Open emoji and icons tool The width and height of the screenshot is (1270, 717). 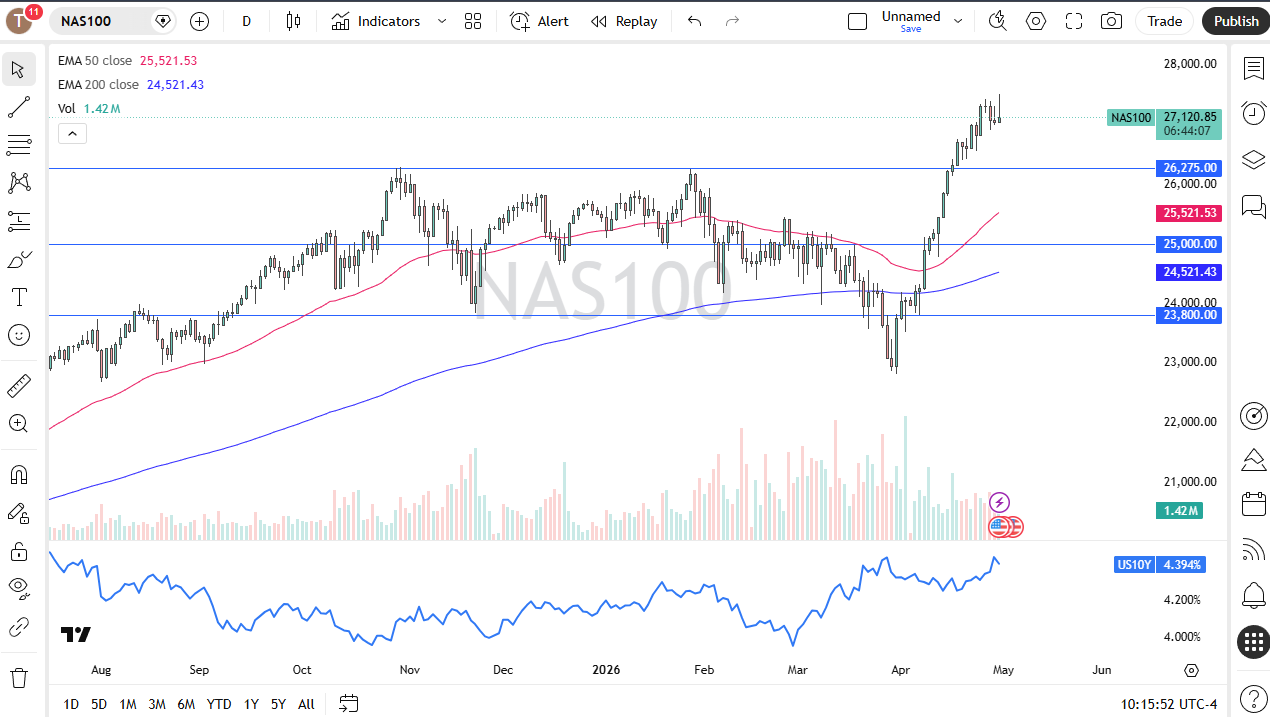point(18,335)
